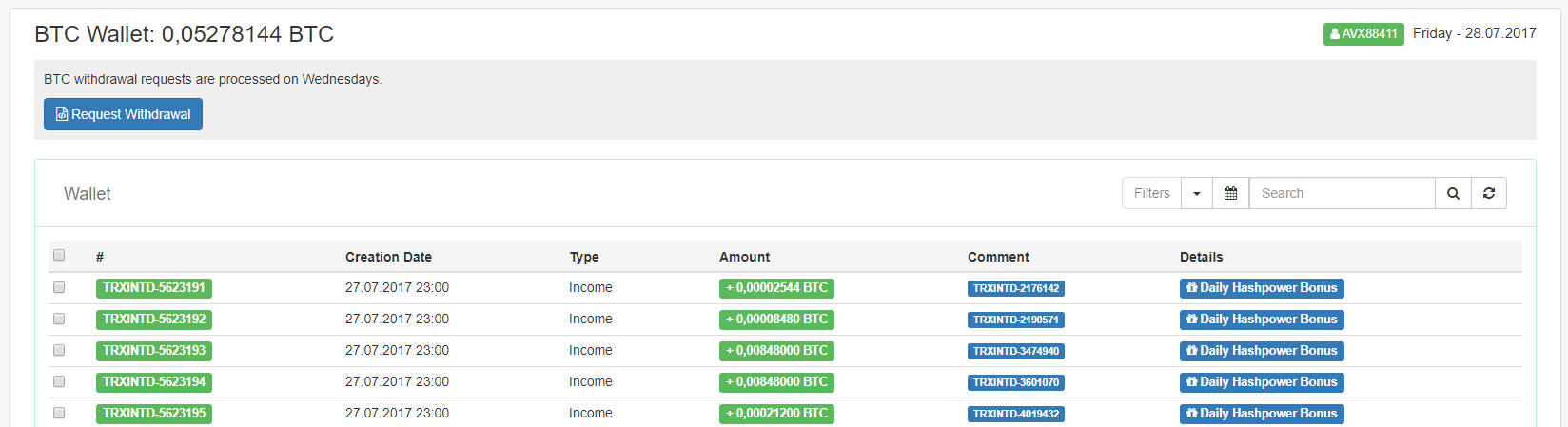Select checkbox for row TRXINTD-5623193
Viewport: 1568px width, 427px height.
coord(59,350)
